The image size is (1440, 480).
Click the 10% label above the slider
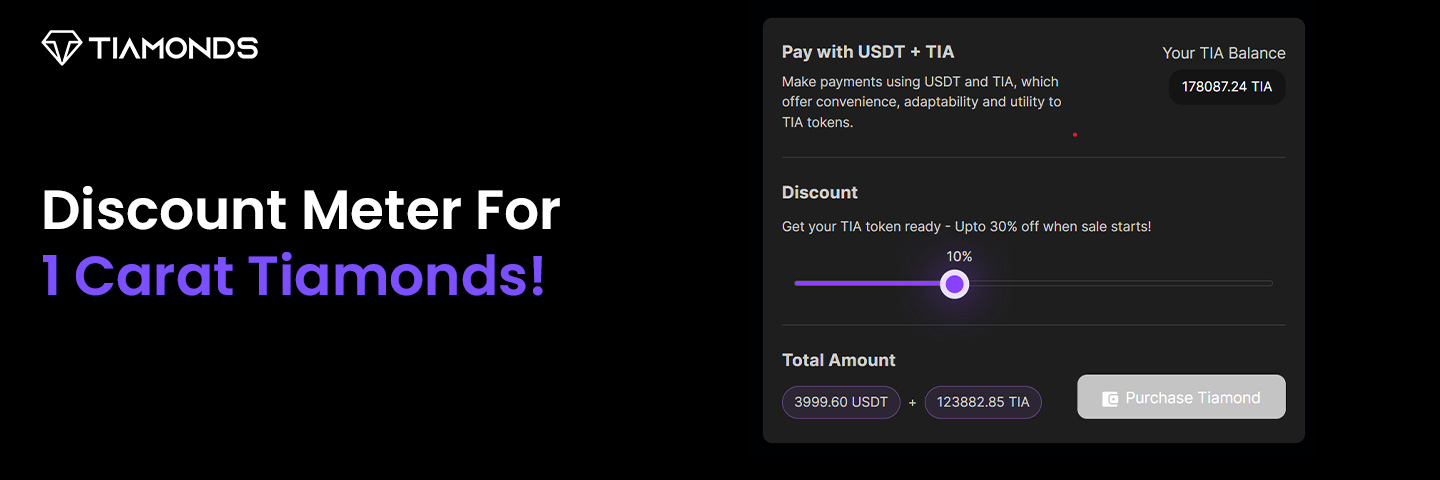[959, 257]
